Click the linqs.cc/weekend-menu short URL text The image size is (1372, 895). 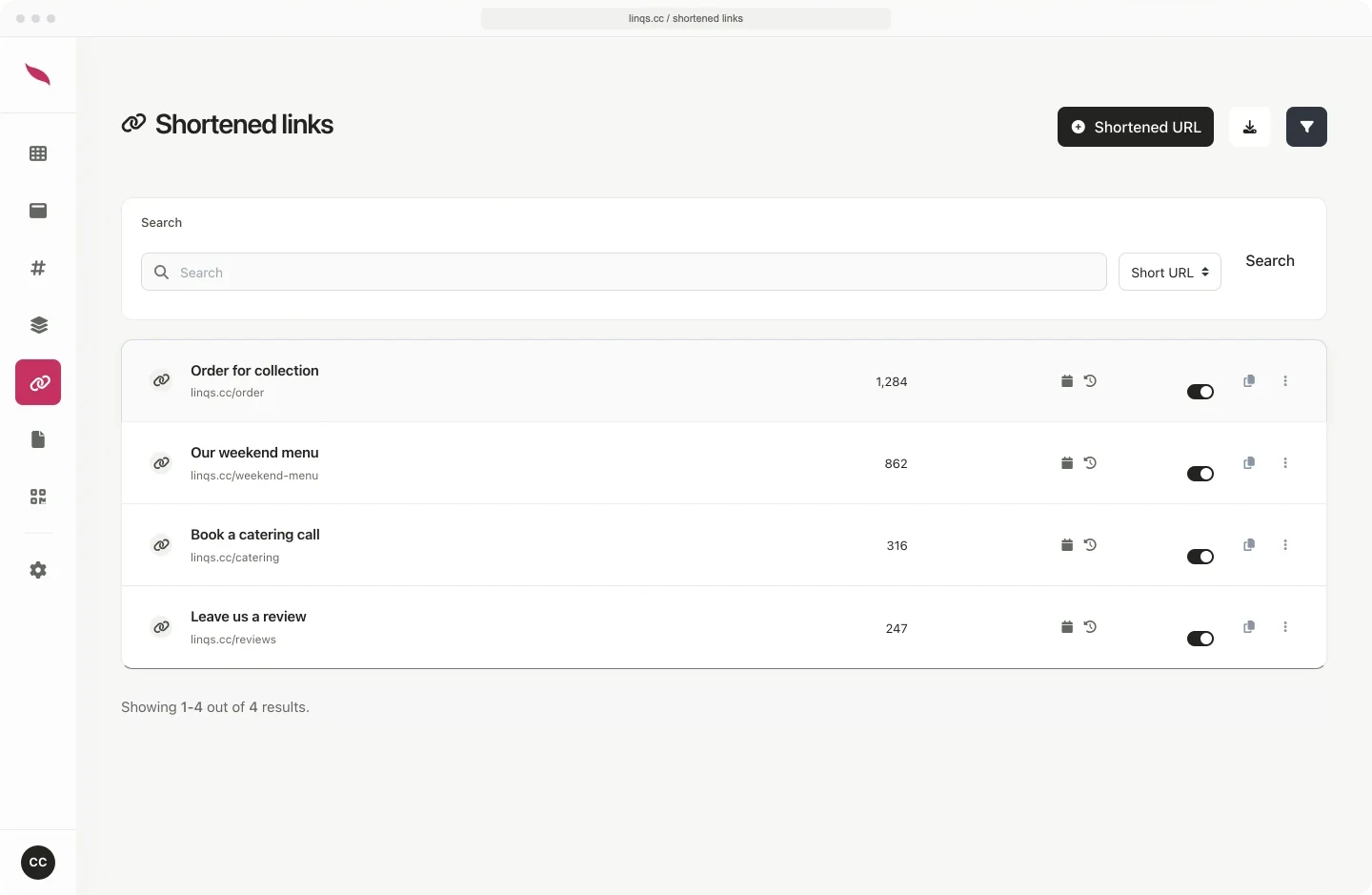tap(254, 476)
